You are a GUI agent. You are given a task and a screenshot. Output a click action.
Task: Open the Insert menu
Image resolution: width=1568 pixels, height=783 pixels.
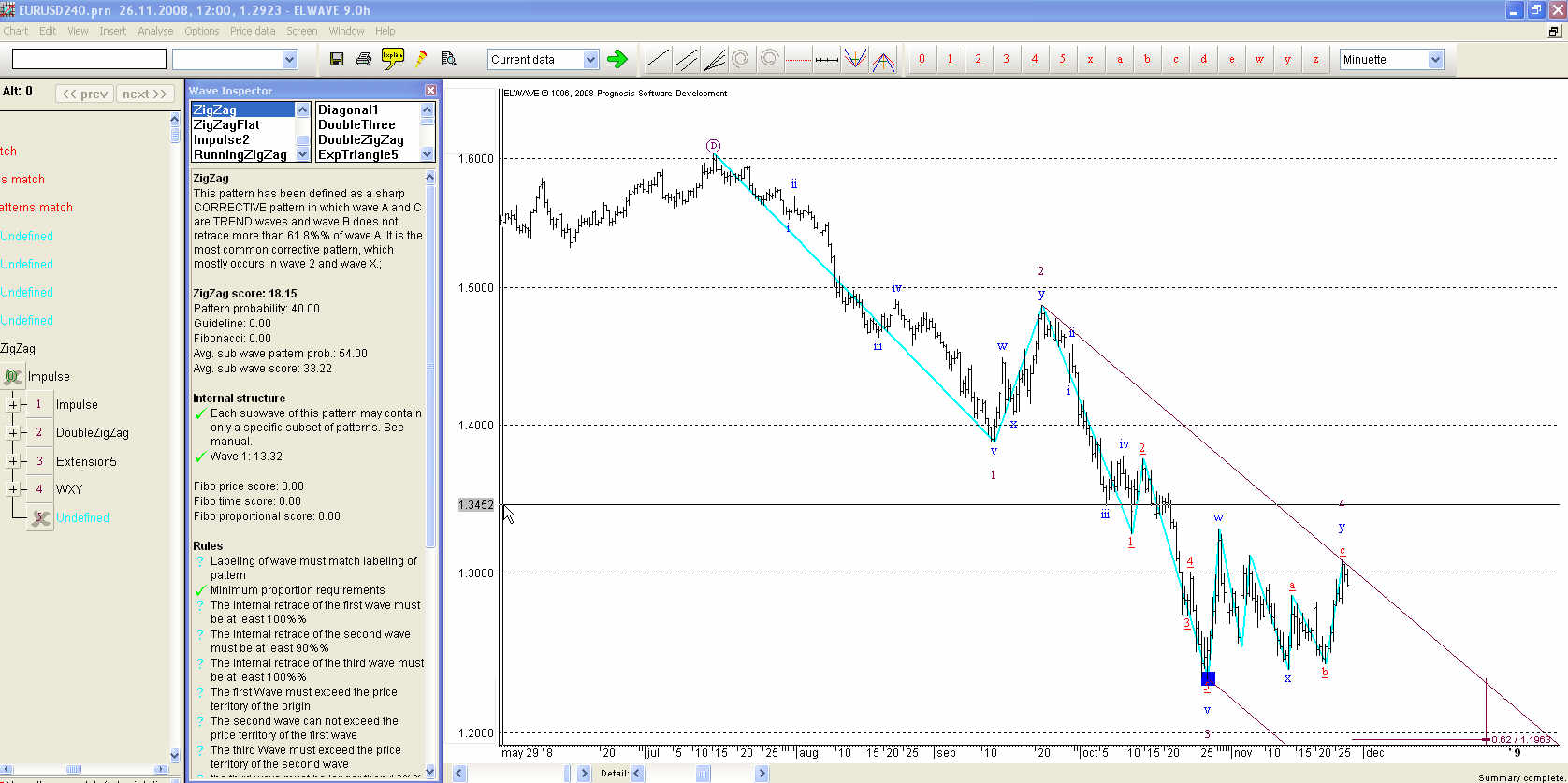pos(113,31)
